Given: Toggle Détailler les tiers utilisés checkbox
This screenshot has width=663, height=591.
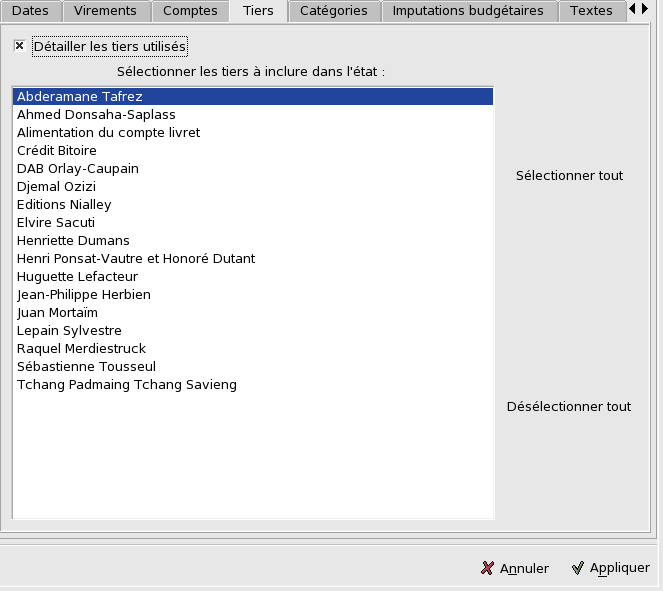Looking at the screenshot, I should [19, 46].
